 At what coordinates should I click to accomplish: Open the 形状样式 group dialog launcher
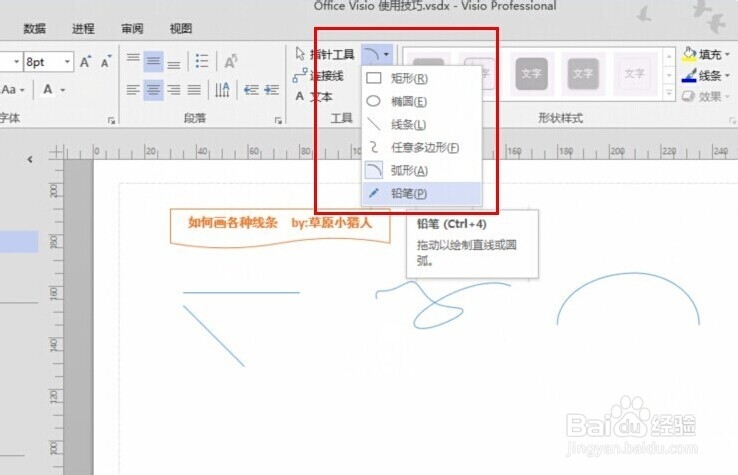click(x=732, y=121)
